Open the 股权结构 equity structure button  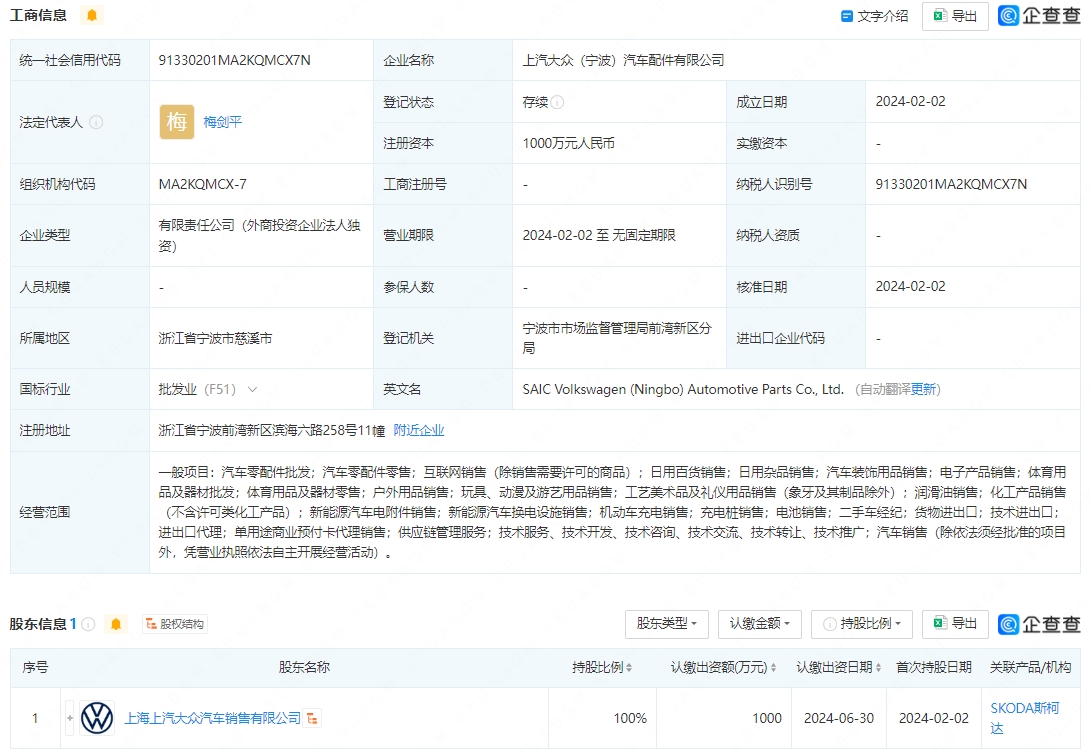coord(174,624)
